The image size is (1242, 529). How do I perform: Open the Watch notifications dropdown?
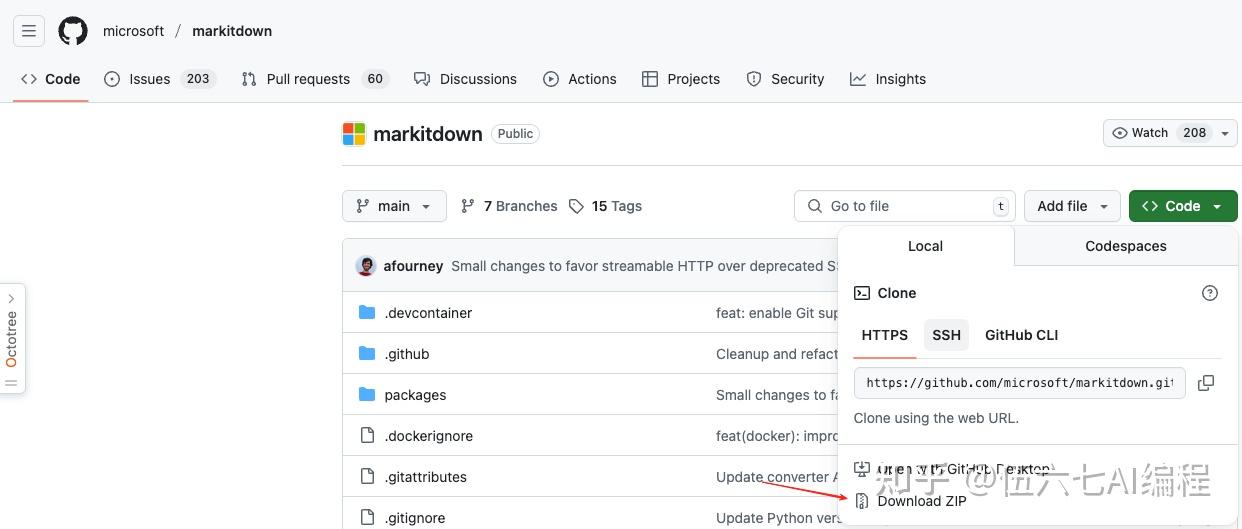[1170, 133]
